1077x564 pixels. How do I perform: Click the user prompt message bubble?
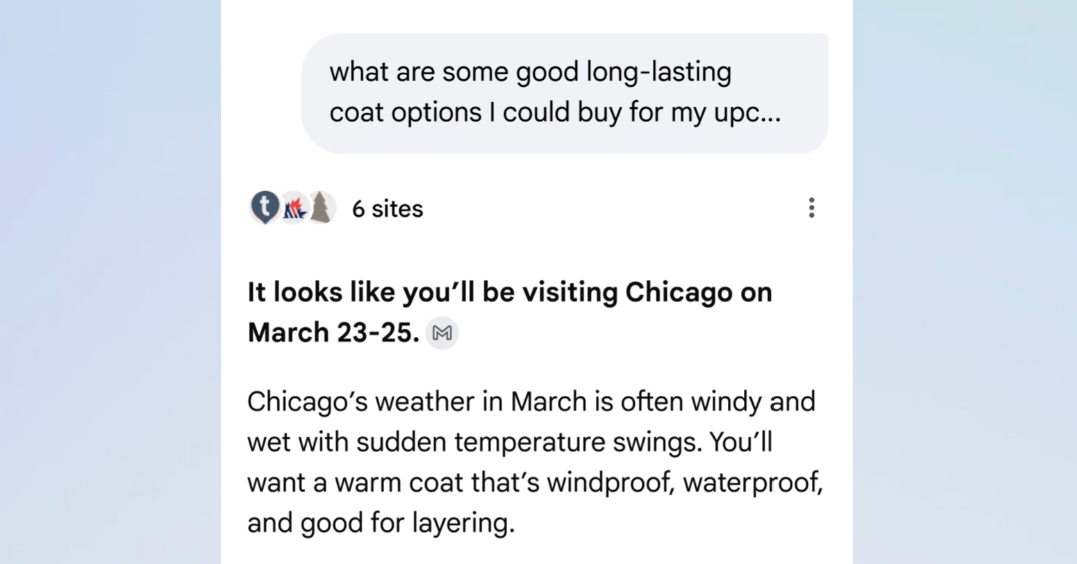[564, 93]
